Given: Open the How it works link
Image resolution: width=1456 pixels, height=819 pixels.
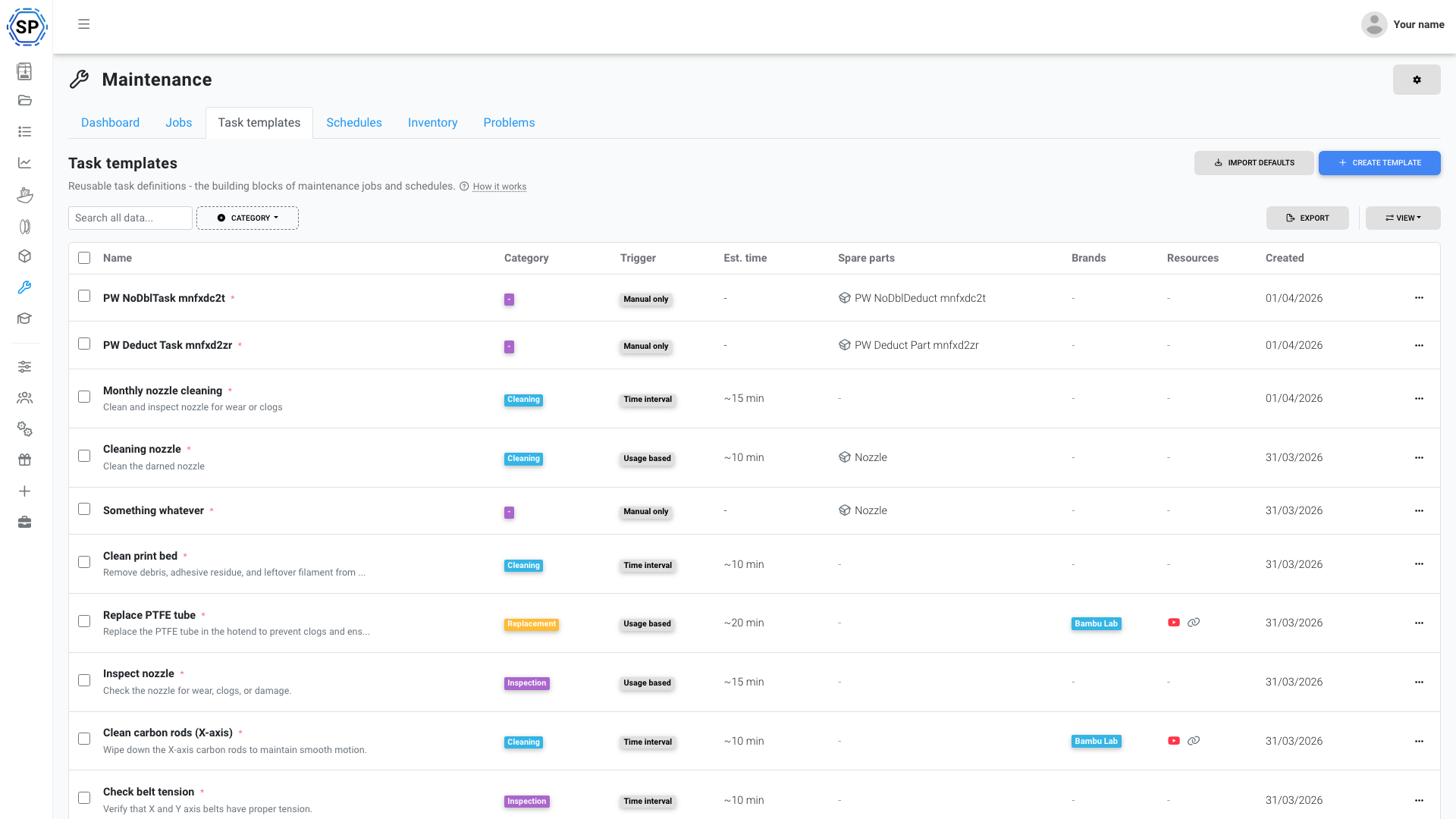Looking at the screenshot, I should (x=499, y=187).
